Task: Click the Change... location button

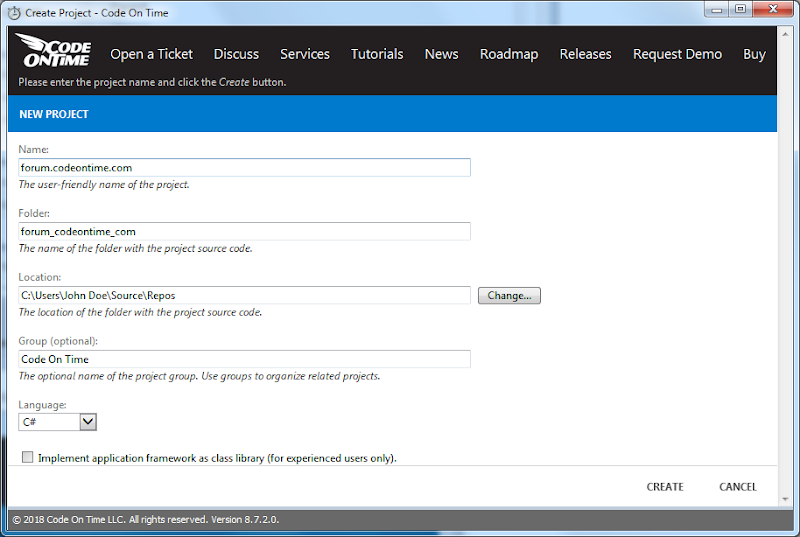Action: (509, 296)
